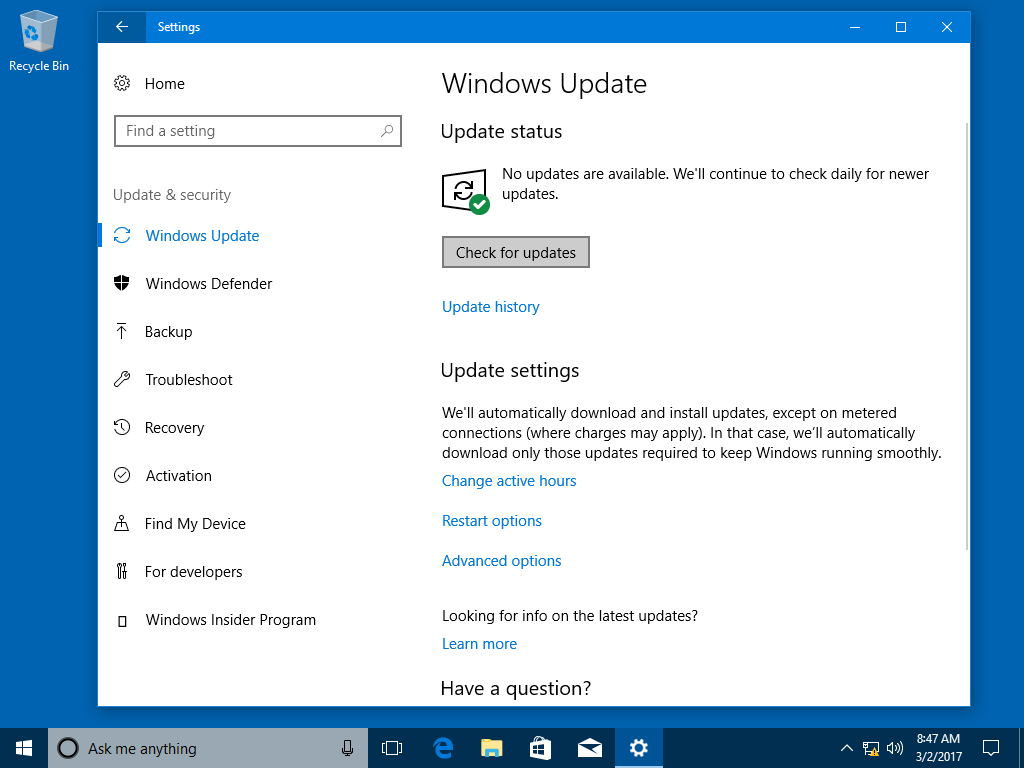Open Home using the gear icon
The height and width of the screenshot is (768, 1024).
121,83
